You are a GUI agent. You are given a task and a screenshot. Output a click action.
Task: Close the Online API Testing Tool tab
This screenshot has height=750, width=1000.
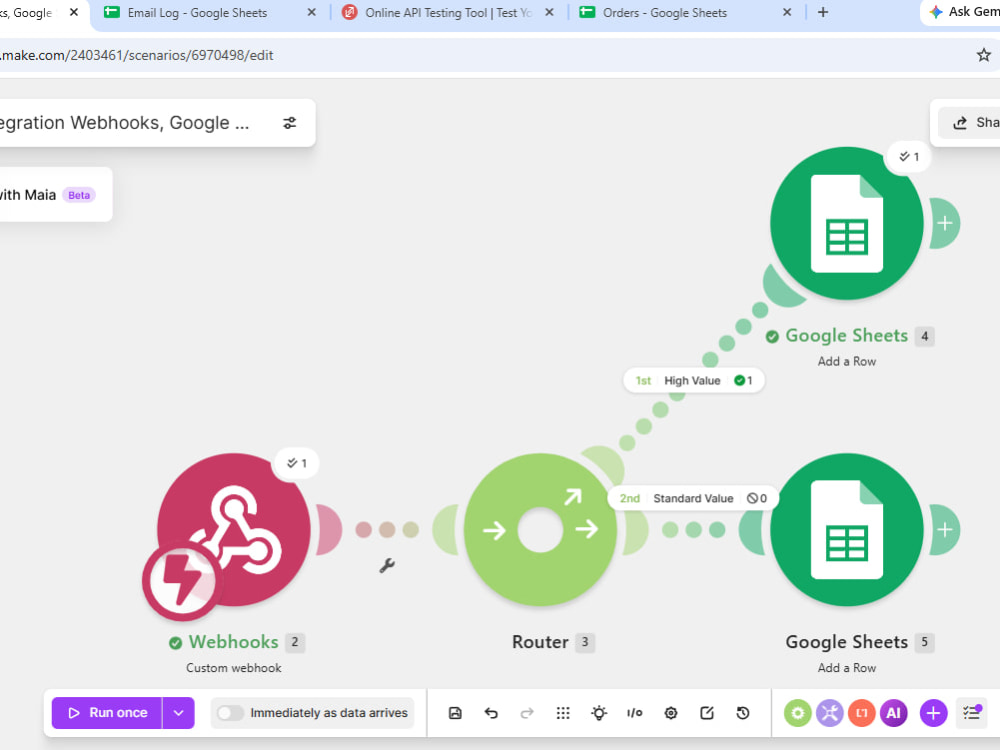click(x=549, y=12)
